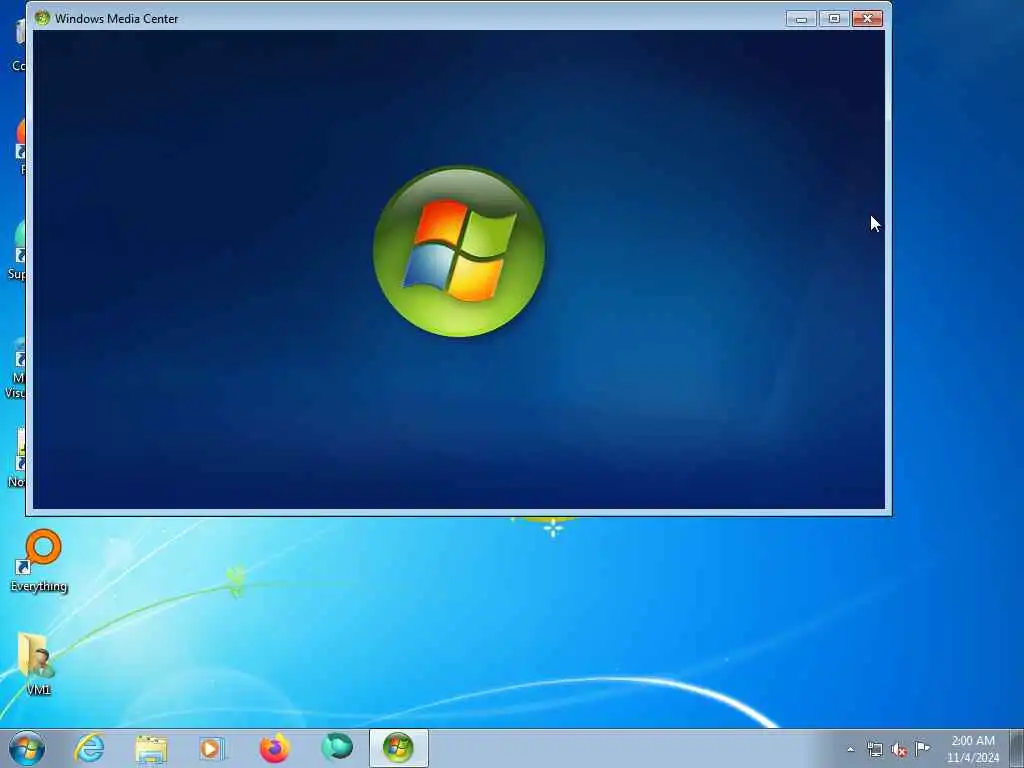
Task: Open the Everything desktop shortcut
Action: coord(39,561)
